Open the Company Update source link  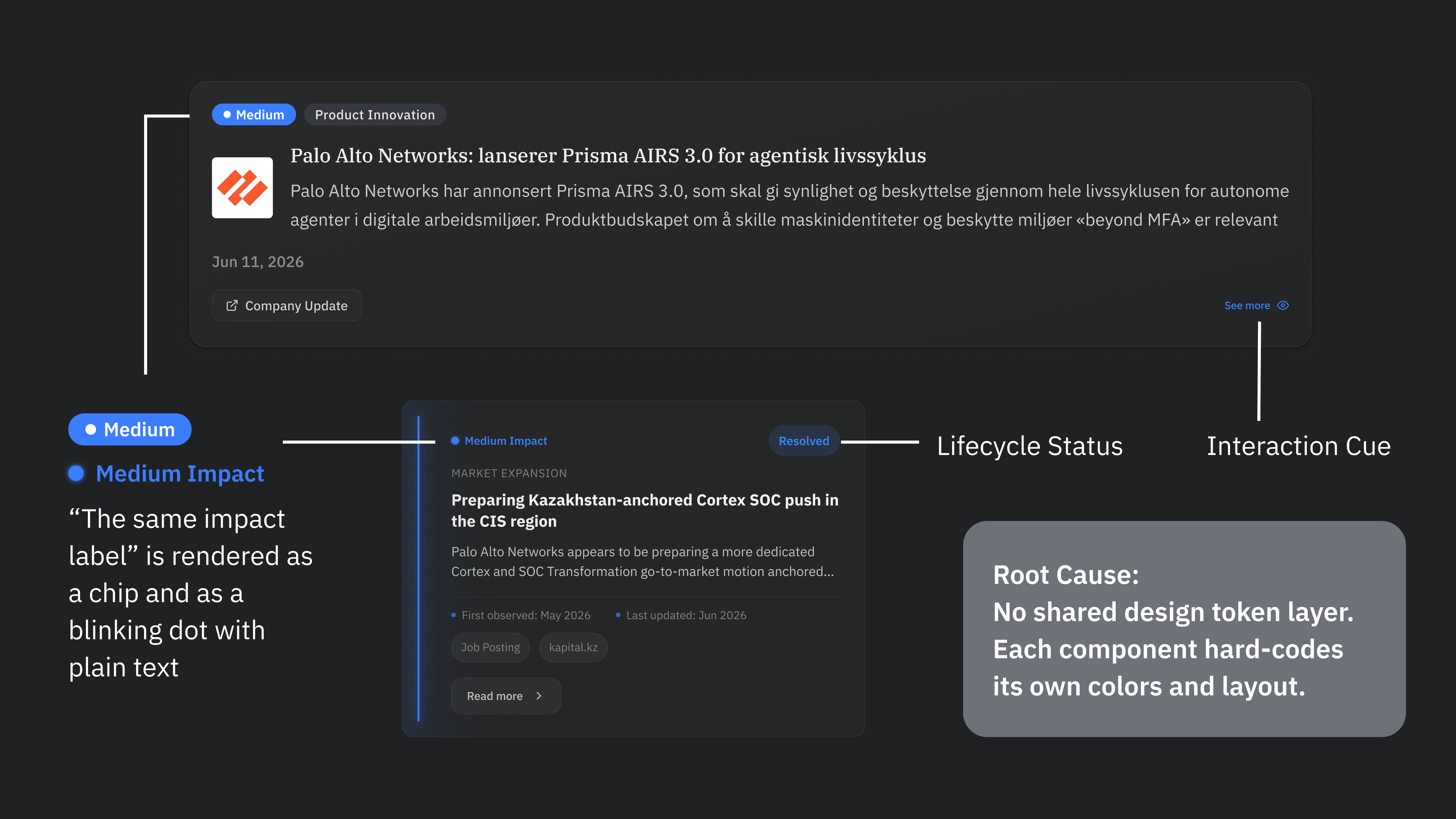(x=287, y=306)
